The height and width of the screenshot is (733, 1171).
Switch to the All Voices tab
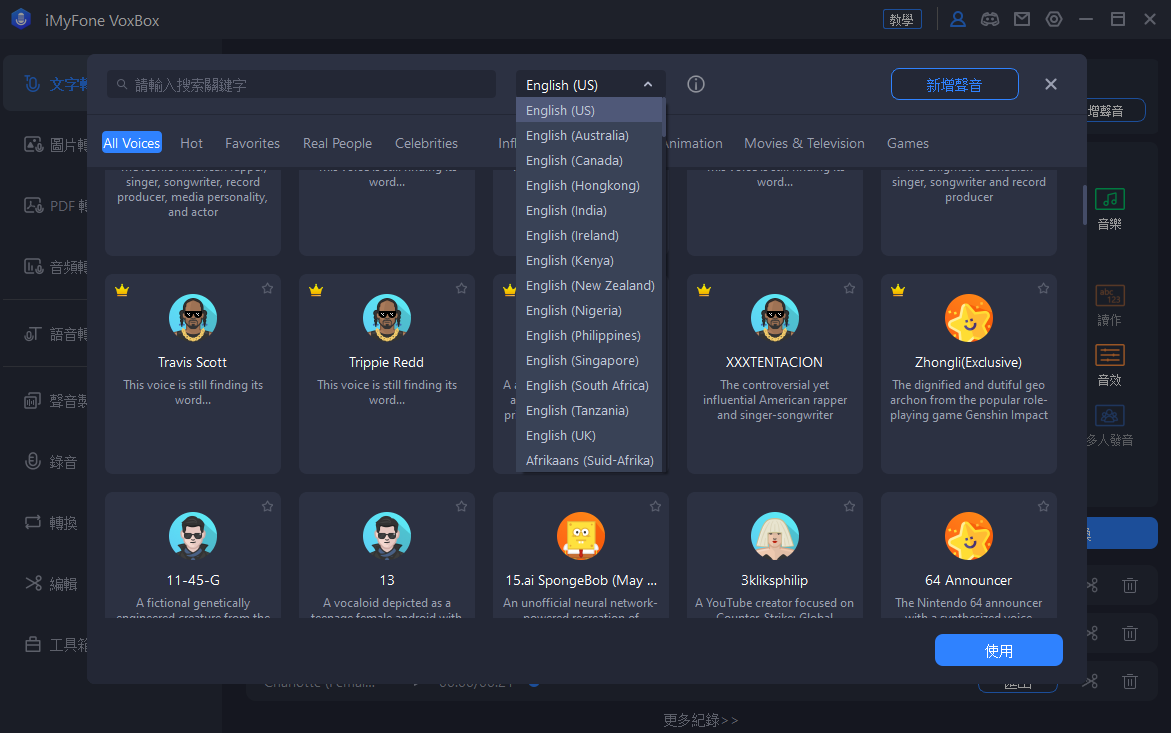131,143
